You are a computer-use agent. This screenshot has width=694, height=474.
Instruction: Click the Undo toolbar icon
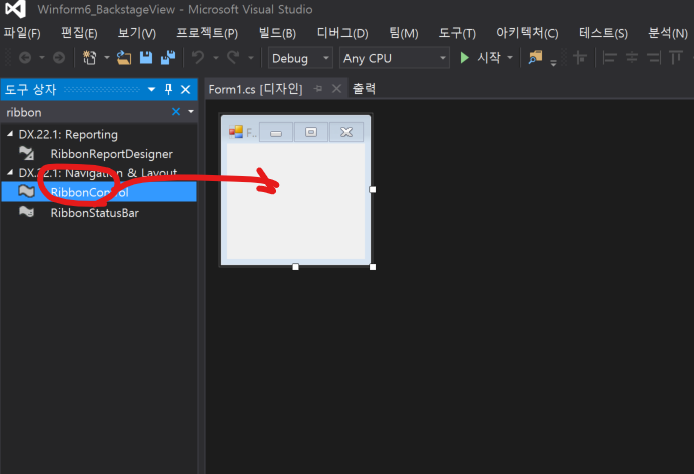(198, 58)
